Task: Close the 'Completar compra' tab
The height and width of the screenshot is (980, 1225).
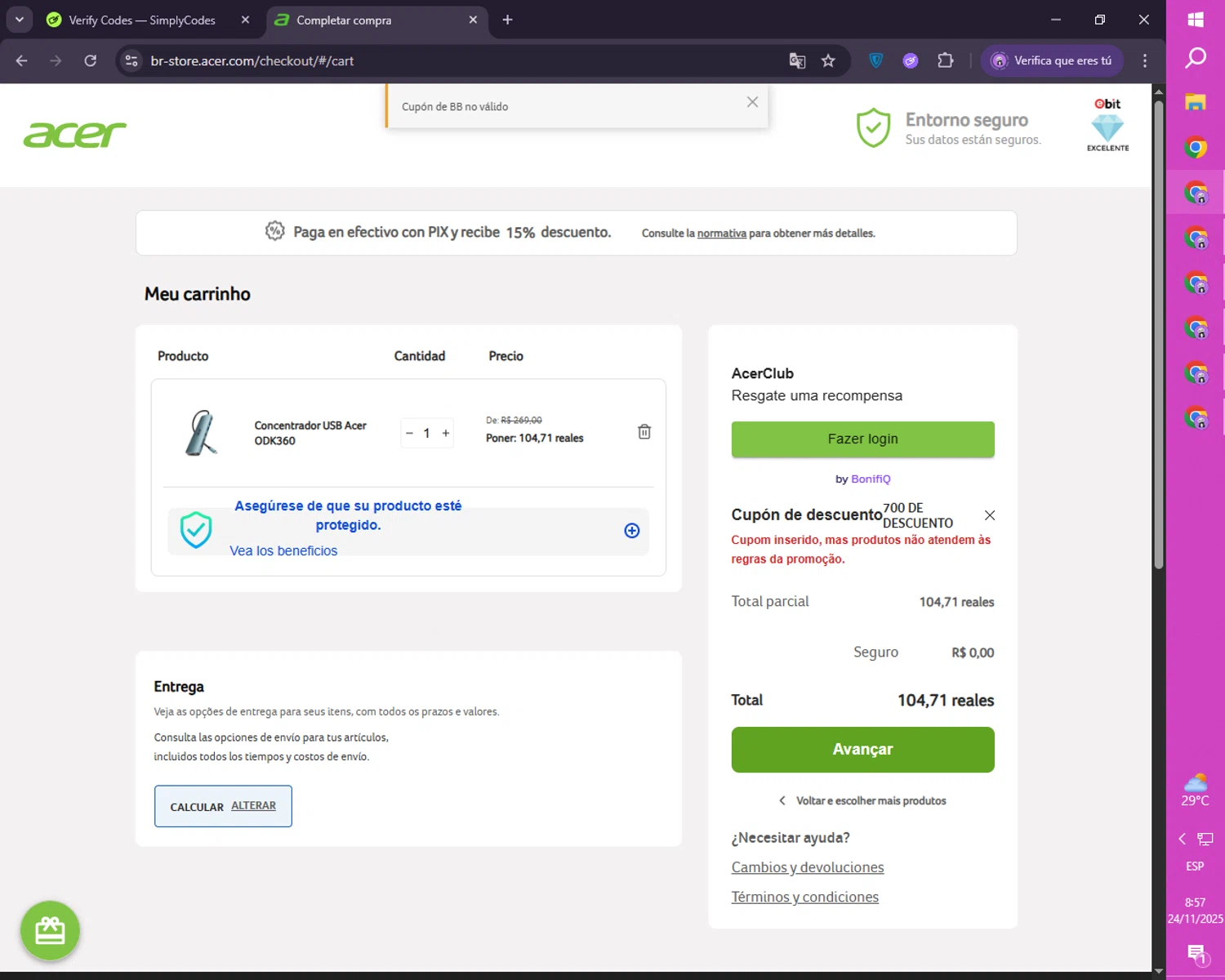Action: coord(473,20)
